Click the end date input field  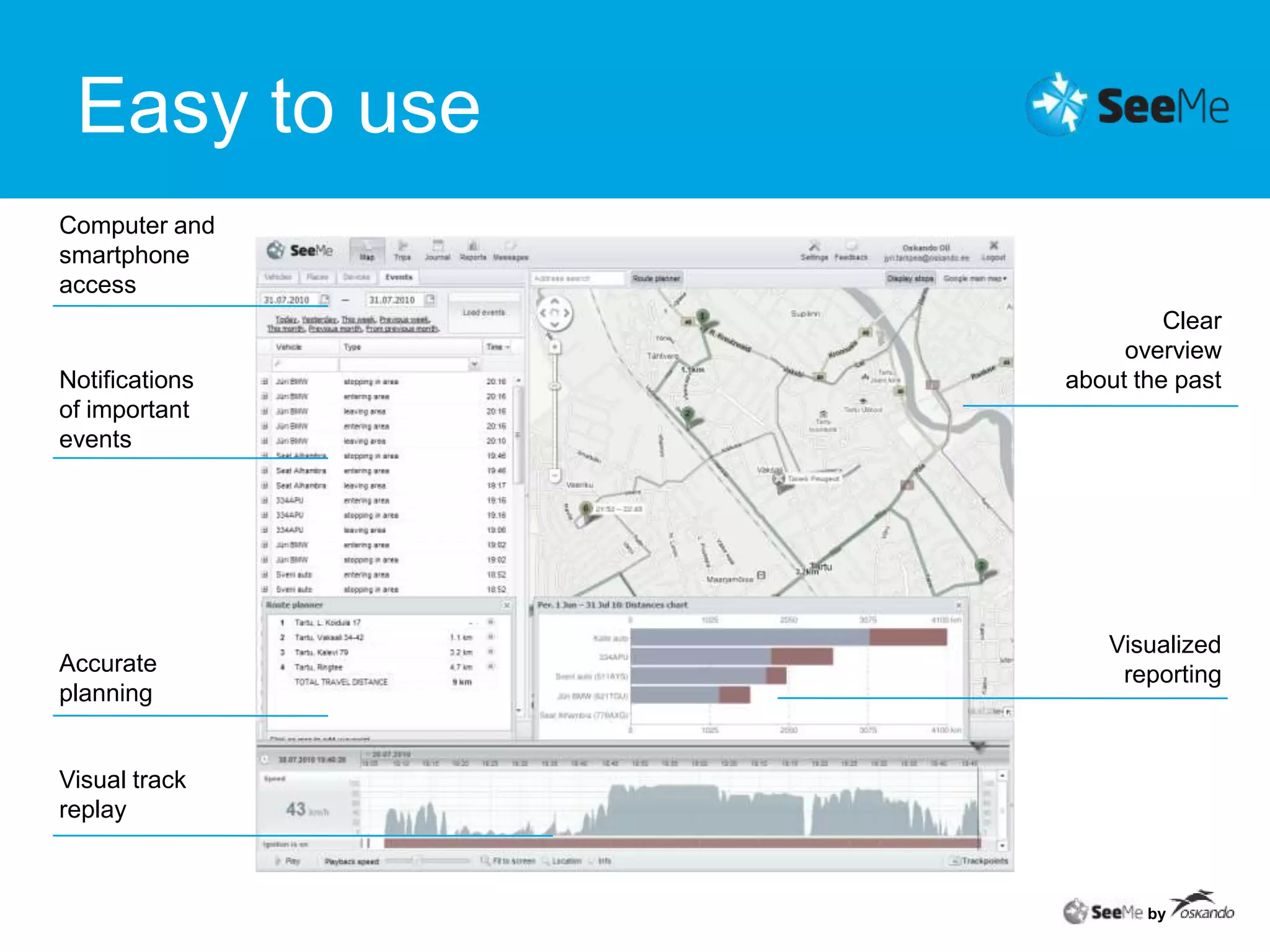pyautogui.click(x=394, y=300)
